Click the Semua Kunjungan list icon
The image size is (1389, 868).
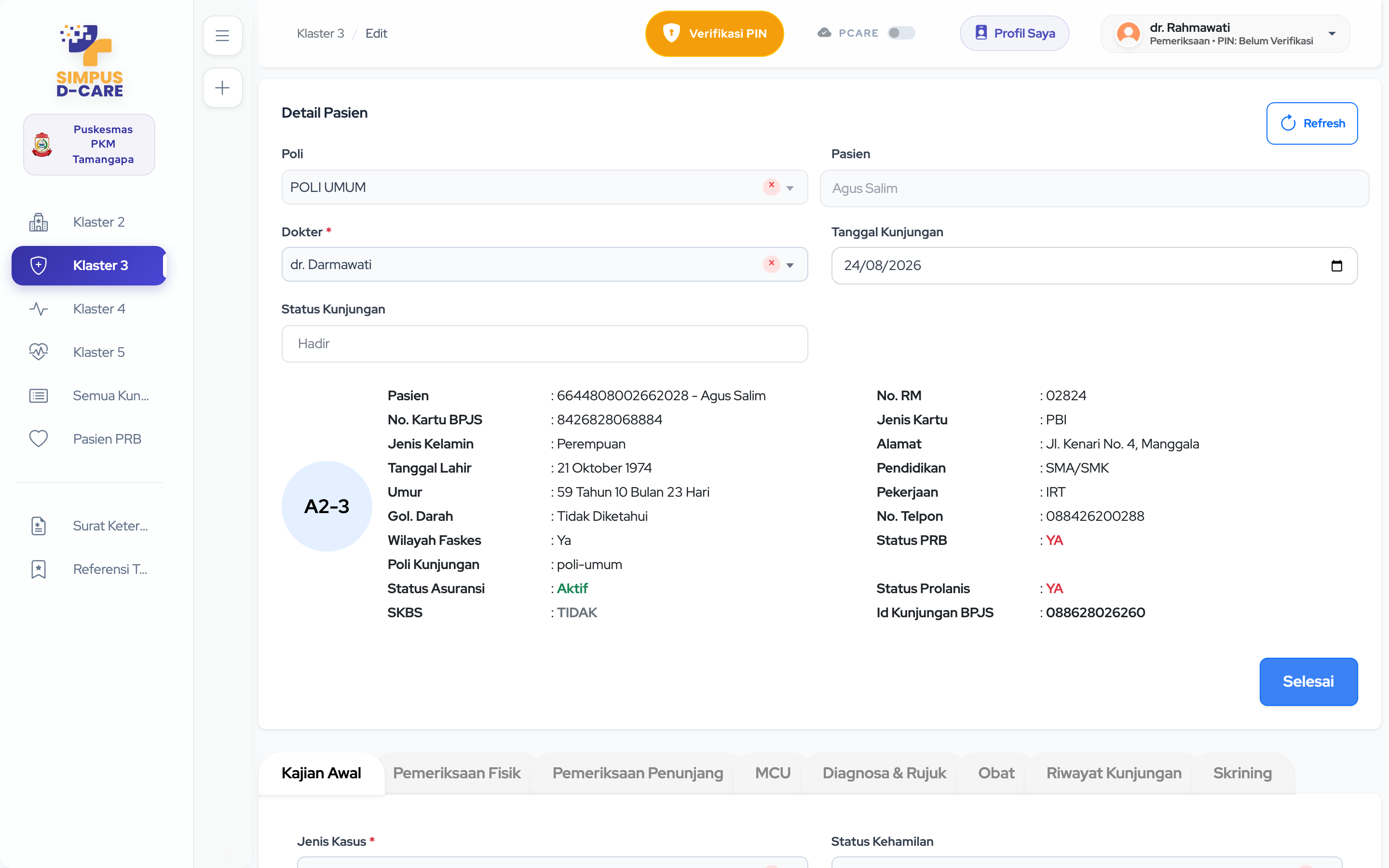(39, 395)
